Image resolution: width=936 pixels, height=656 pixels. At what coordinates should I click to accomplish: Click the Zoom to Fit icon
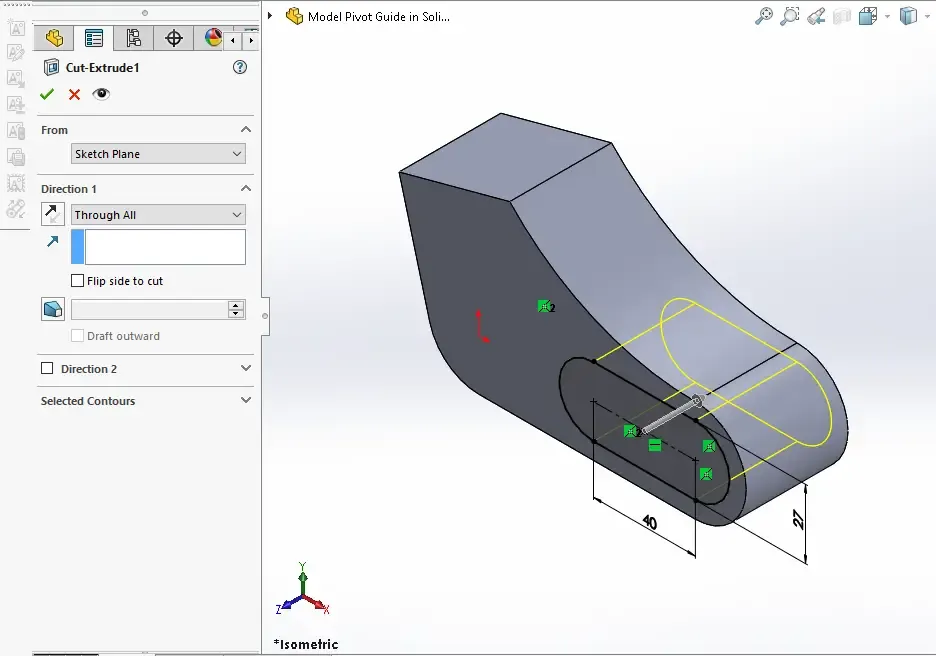[763, 16]
